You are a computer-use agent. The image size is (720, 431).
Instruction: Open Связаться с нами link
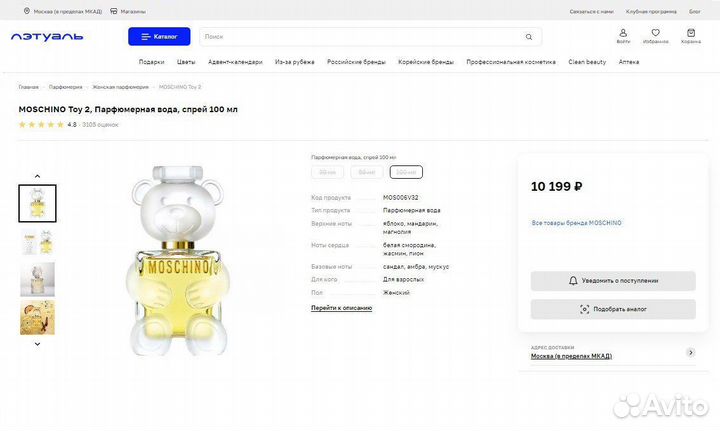point(591,11)
